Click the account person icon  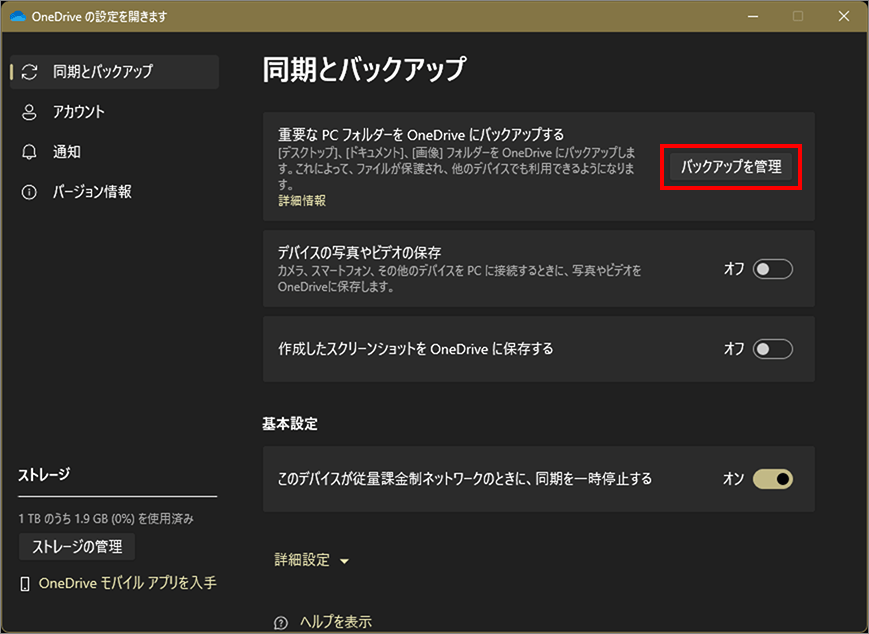click(29, 112)
